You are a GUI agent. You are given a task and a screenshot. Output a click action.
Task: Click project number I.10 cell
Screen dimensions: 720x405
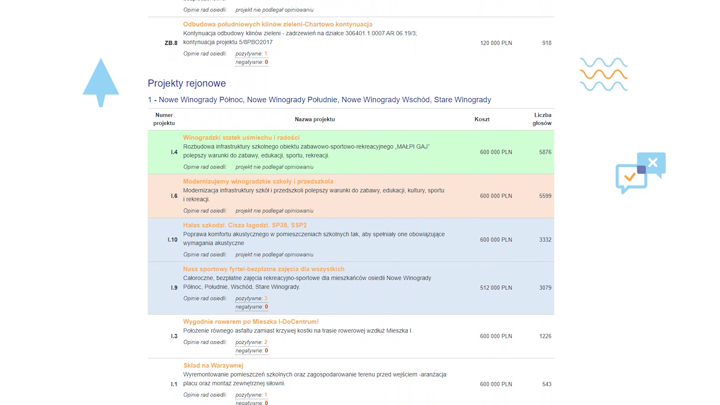click(172, 240)
